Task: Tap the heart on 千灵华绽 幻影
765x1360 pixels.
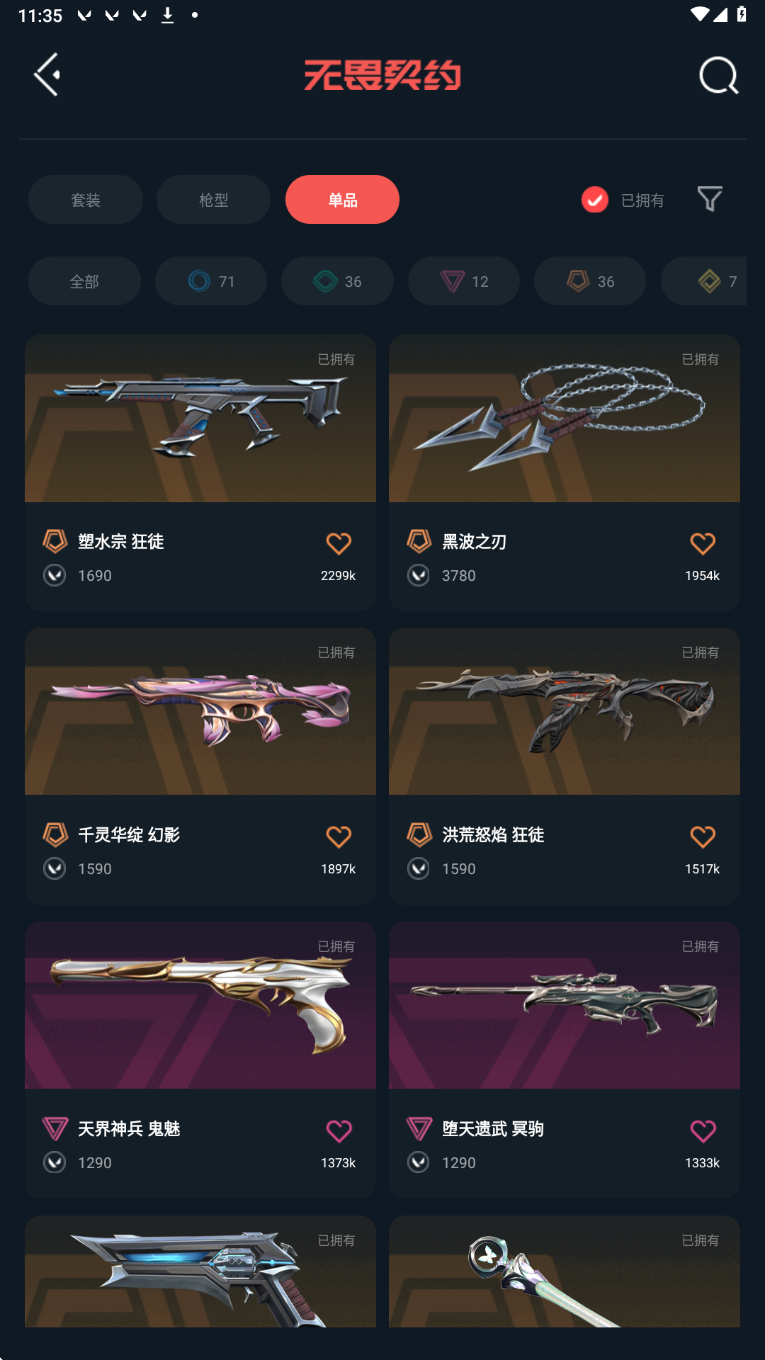Action: [339, 836]
